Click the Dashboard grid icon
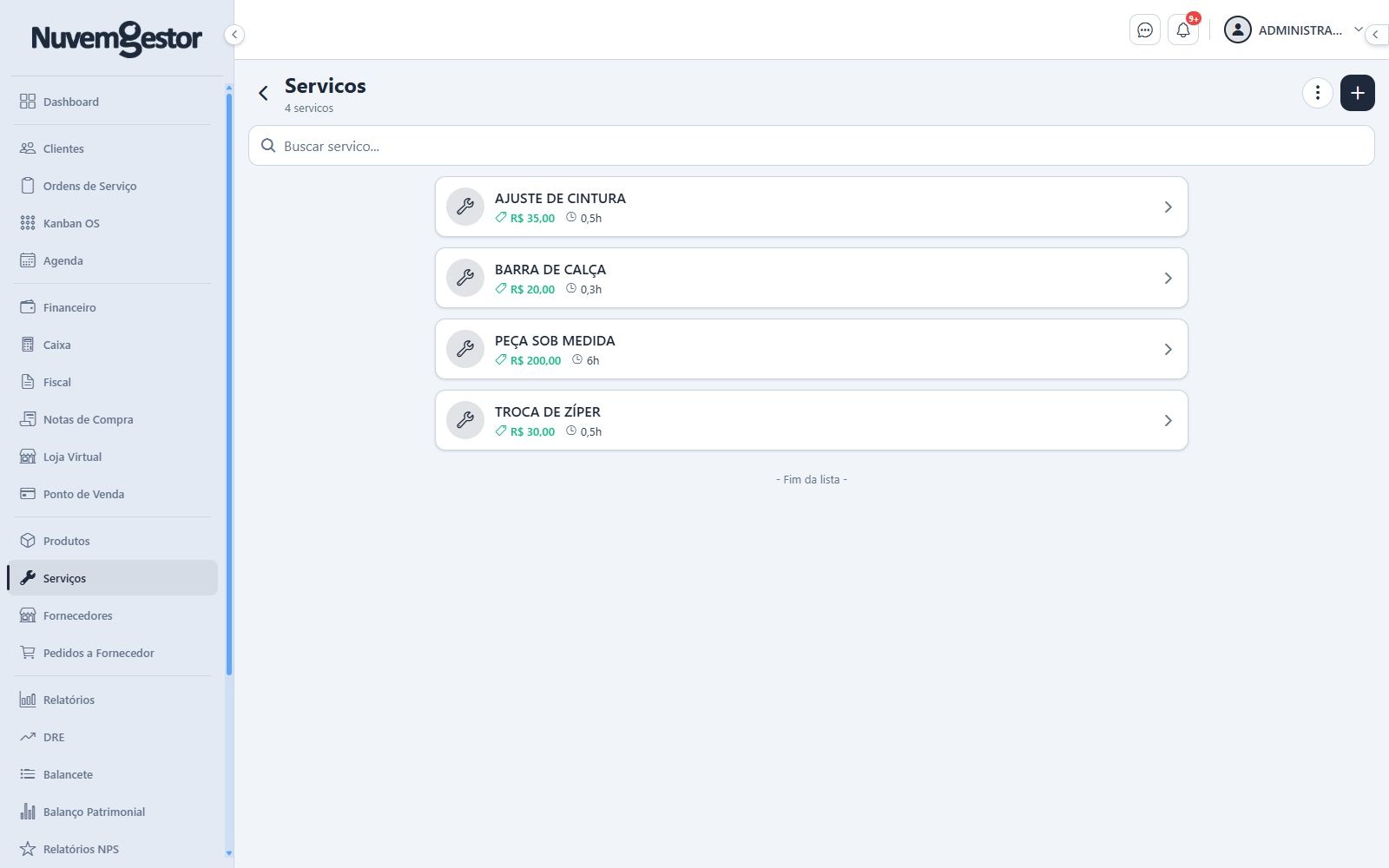The image size is (1389, 868). coord(28,102)
